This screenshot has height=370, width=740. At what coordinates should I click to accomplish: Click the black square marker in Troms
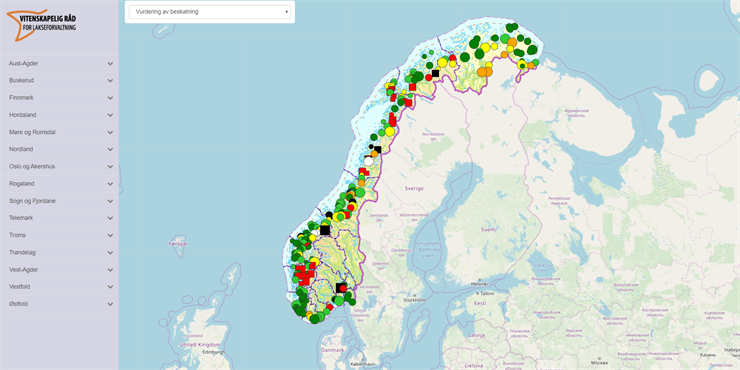(435, 73)
